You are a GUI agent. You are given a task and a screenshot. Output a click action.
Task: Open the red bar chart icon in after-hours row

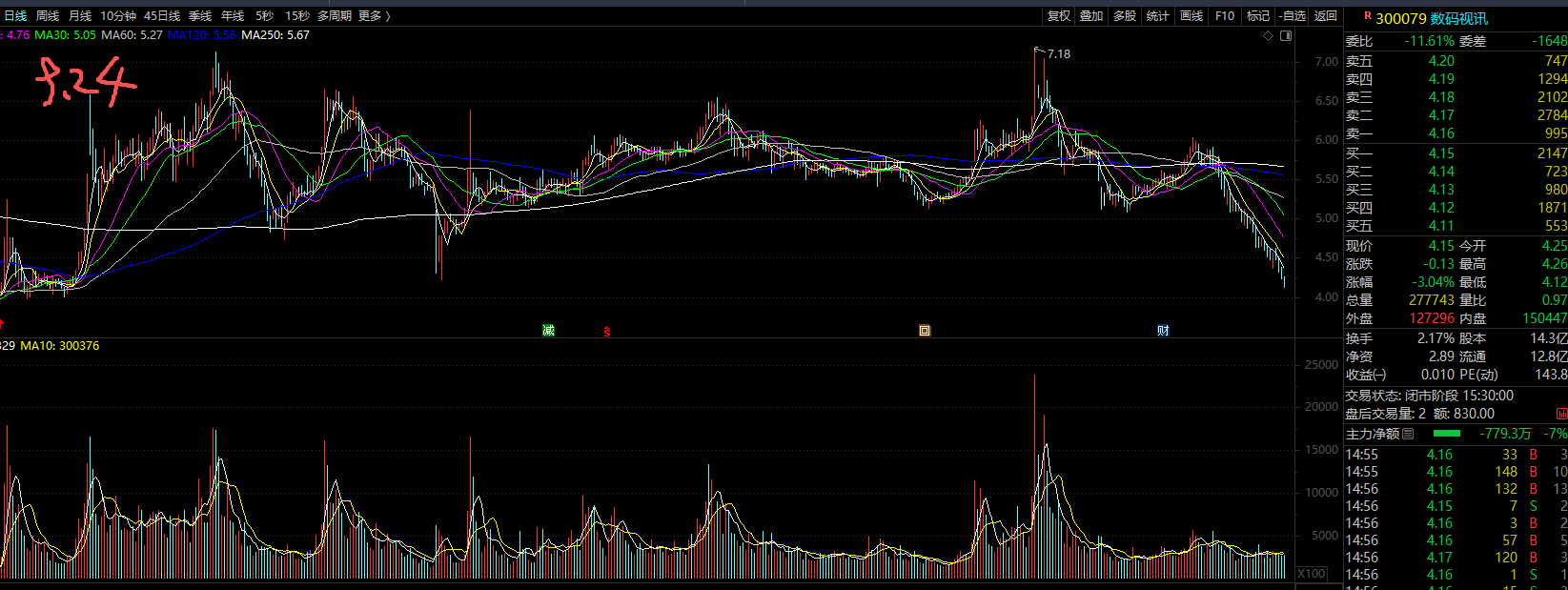(x=1561, y=414)
